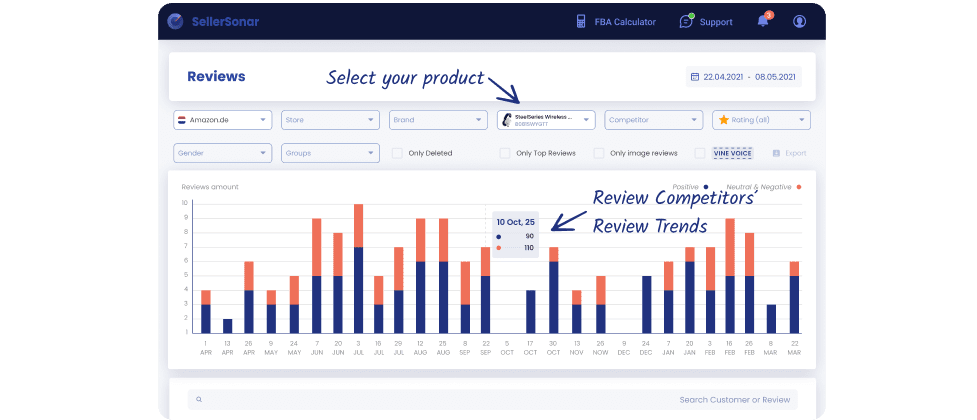The image size is (977, 420).
Task: Click the search magnifier icon
Action: click(198, 400)
